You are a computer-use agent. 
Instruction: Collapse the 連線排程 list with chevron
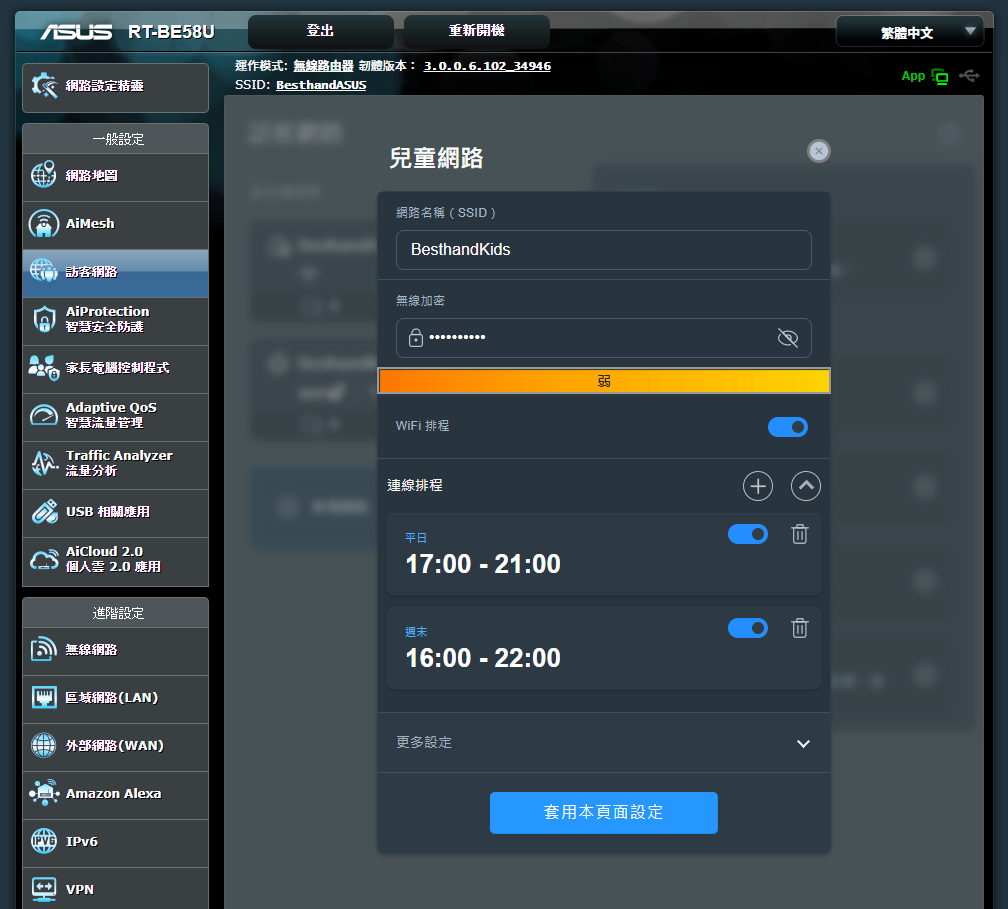pyautogui.click(x=805, y=486)
